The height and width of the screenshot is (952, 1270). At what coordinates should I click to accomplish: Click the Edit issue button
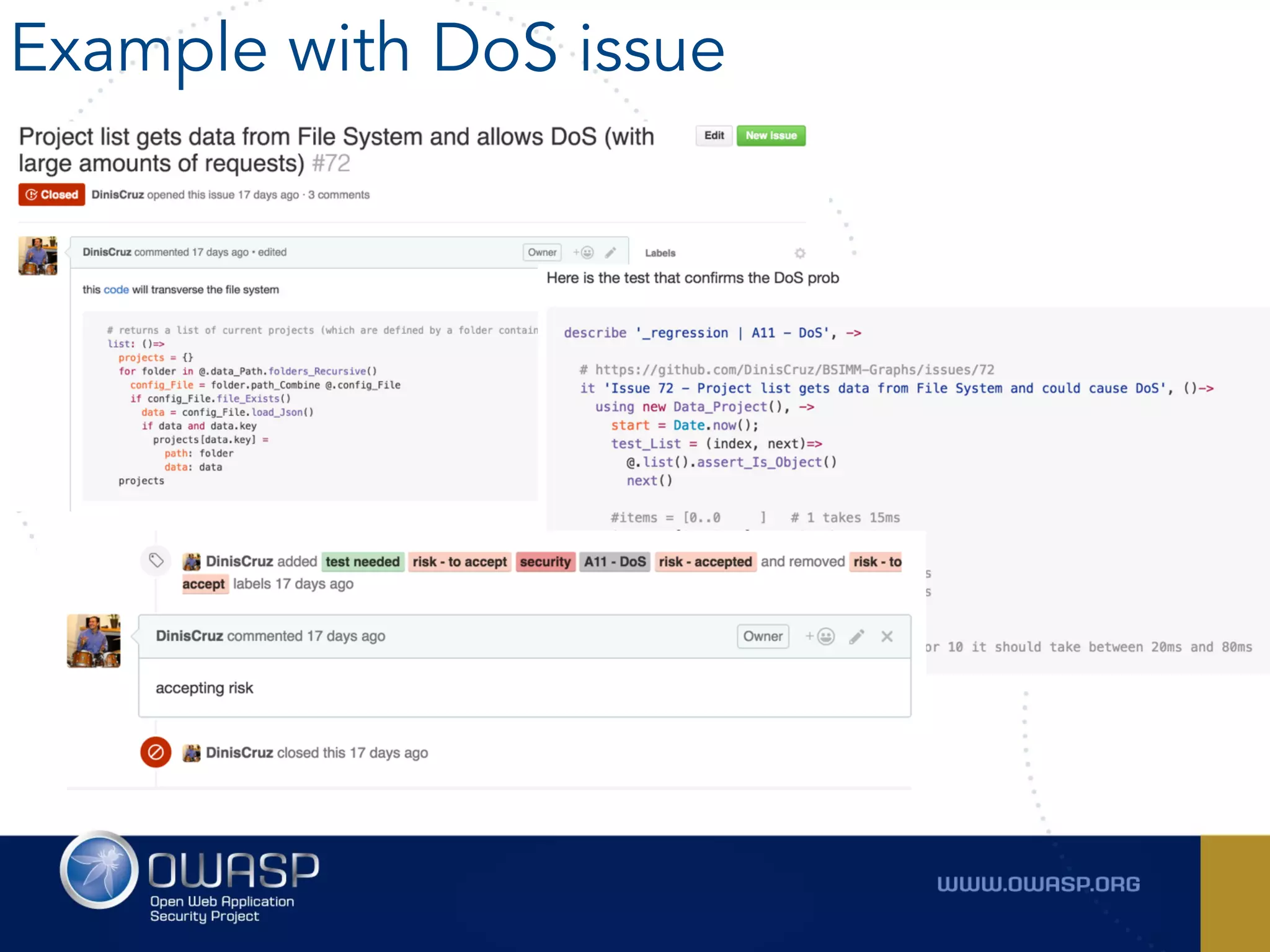click(714, 136)
